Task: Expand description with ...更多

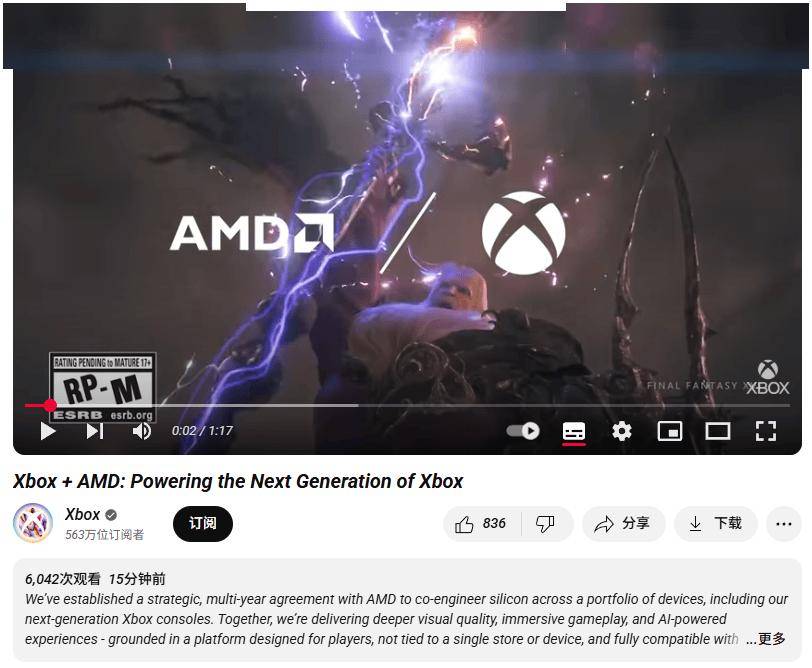Action: tap(766, 639)
